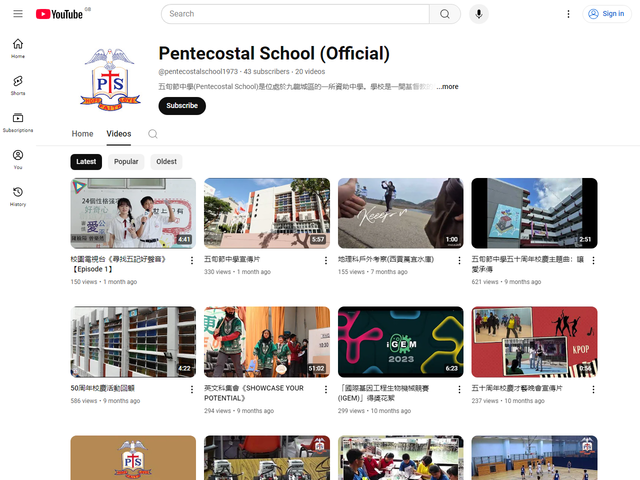Click the channel search icon
This screenshot has width=640, height=480.
click(x=153, y=134)
